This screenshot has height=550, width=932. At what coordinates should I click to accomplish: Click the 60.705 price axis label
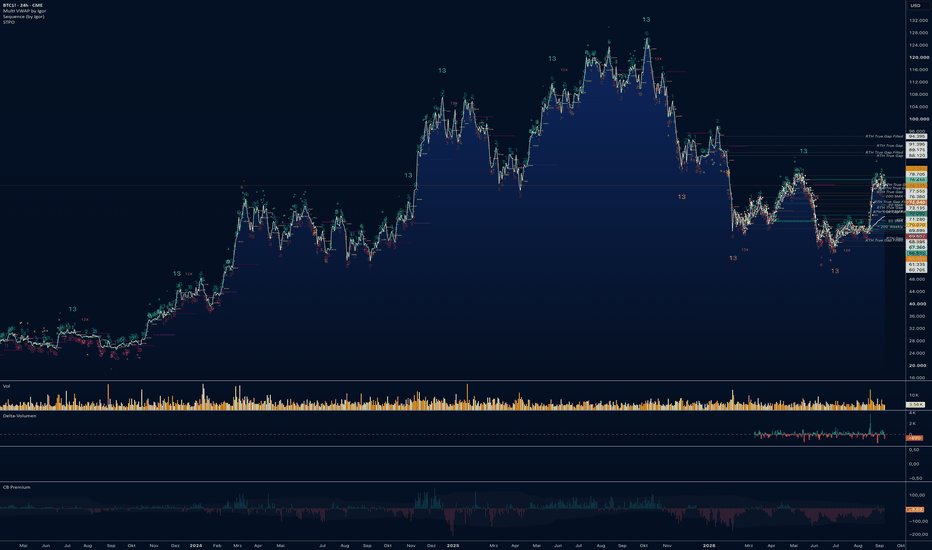pyautogui.click(x=917, y=270)
